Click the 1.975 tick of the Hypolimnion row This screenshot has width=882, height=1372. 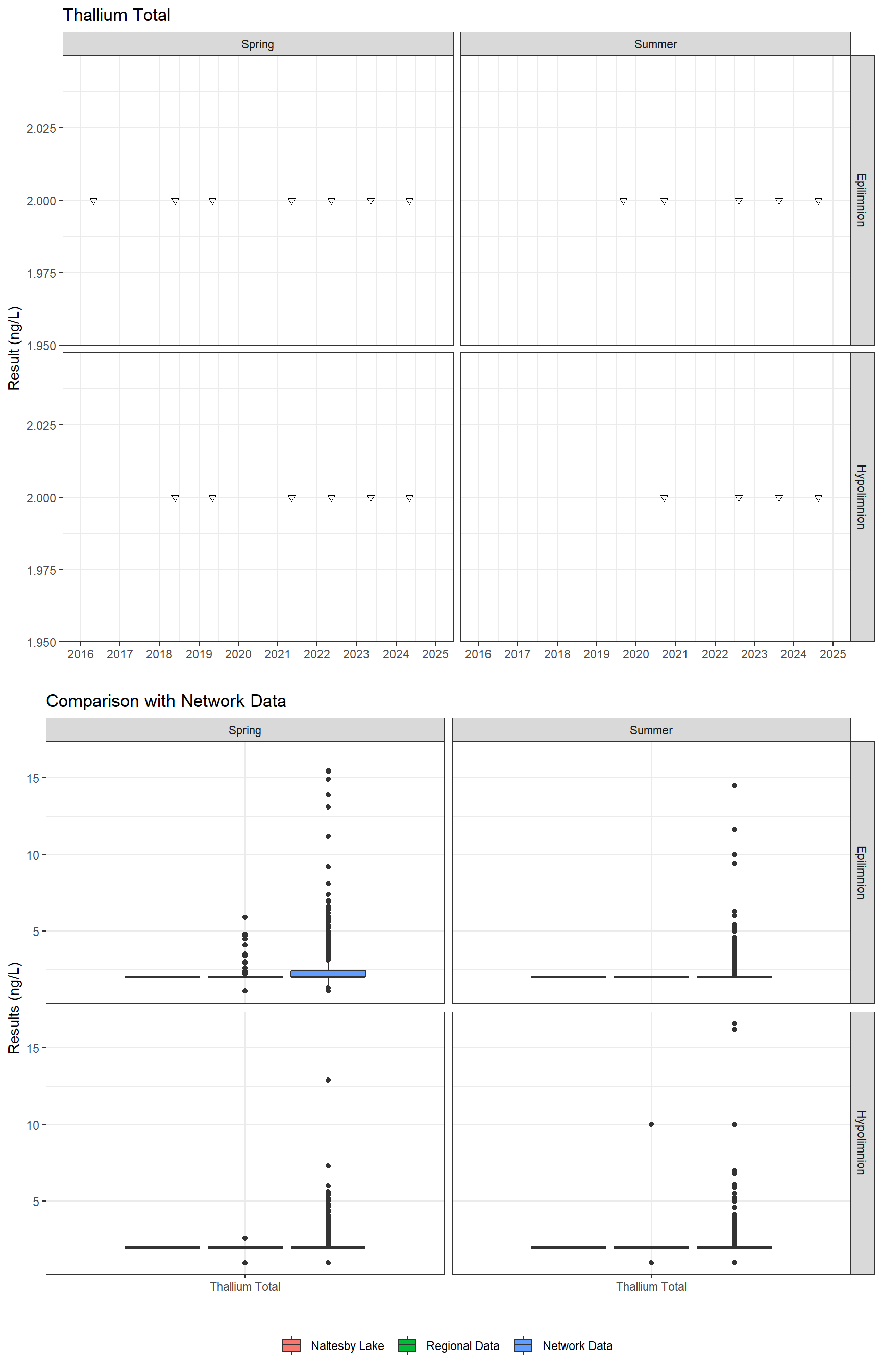41,570
